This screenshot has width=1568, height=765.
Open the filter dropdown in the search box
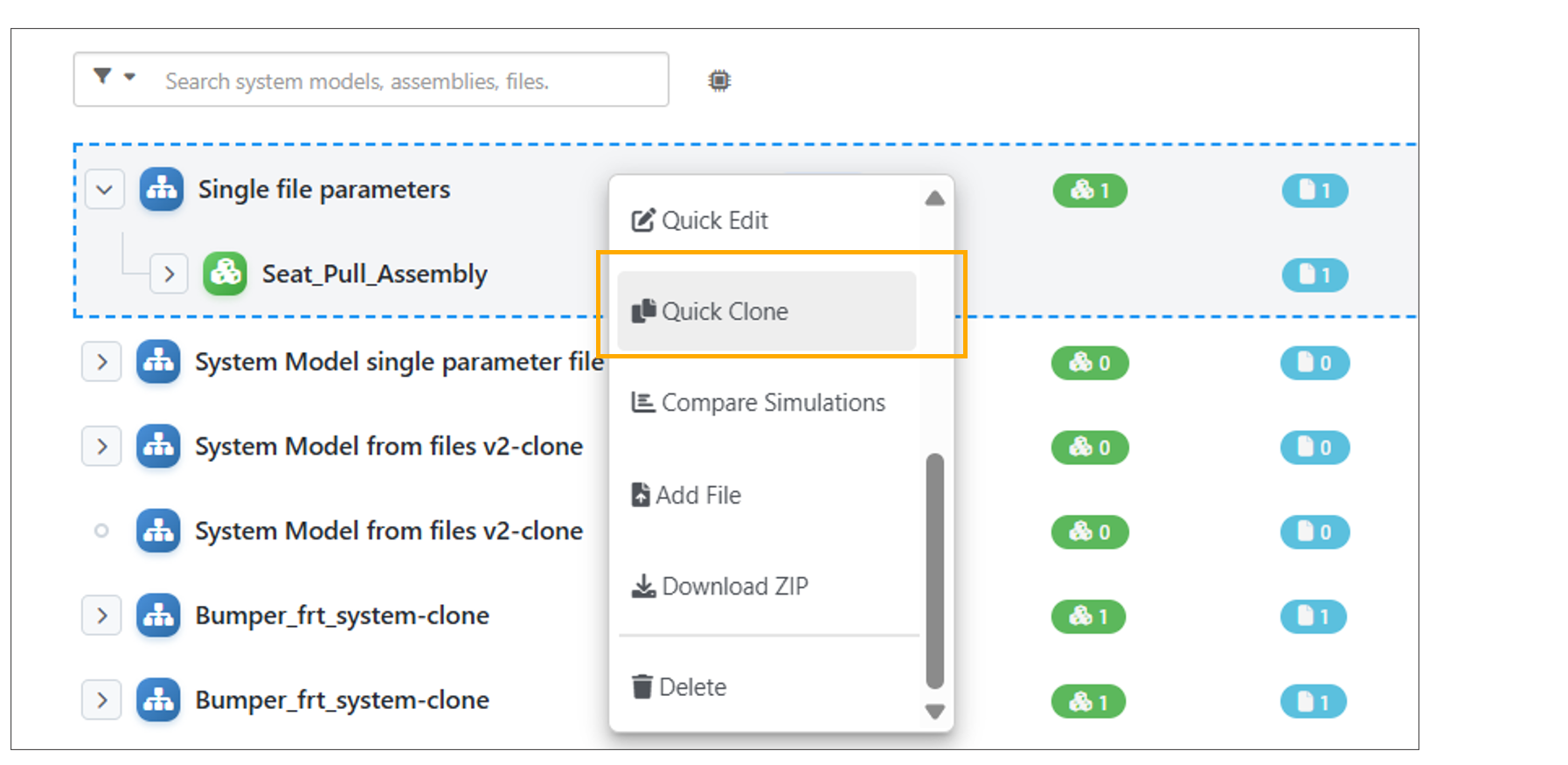click(114, 77)
